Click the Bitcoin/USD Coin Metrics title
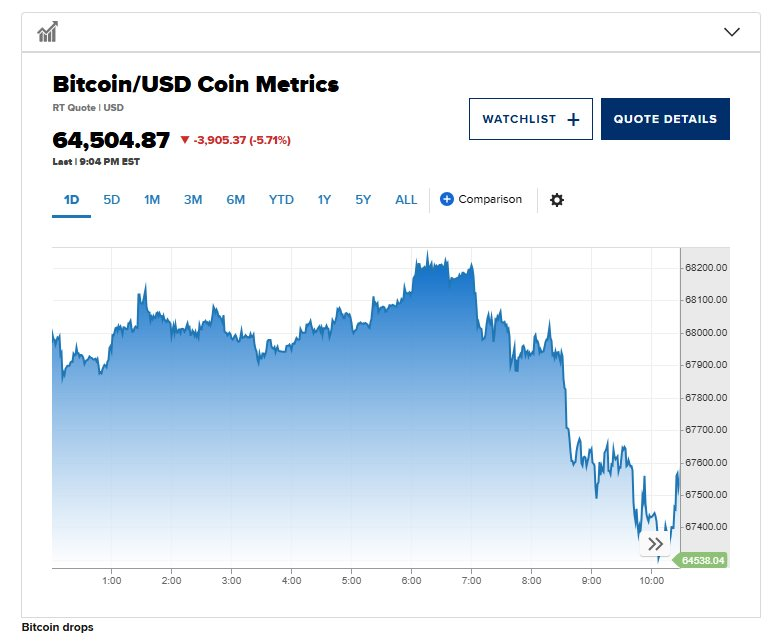This screenshot has height=643, width=780. pyautogui.click(x=195, y=84)
